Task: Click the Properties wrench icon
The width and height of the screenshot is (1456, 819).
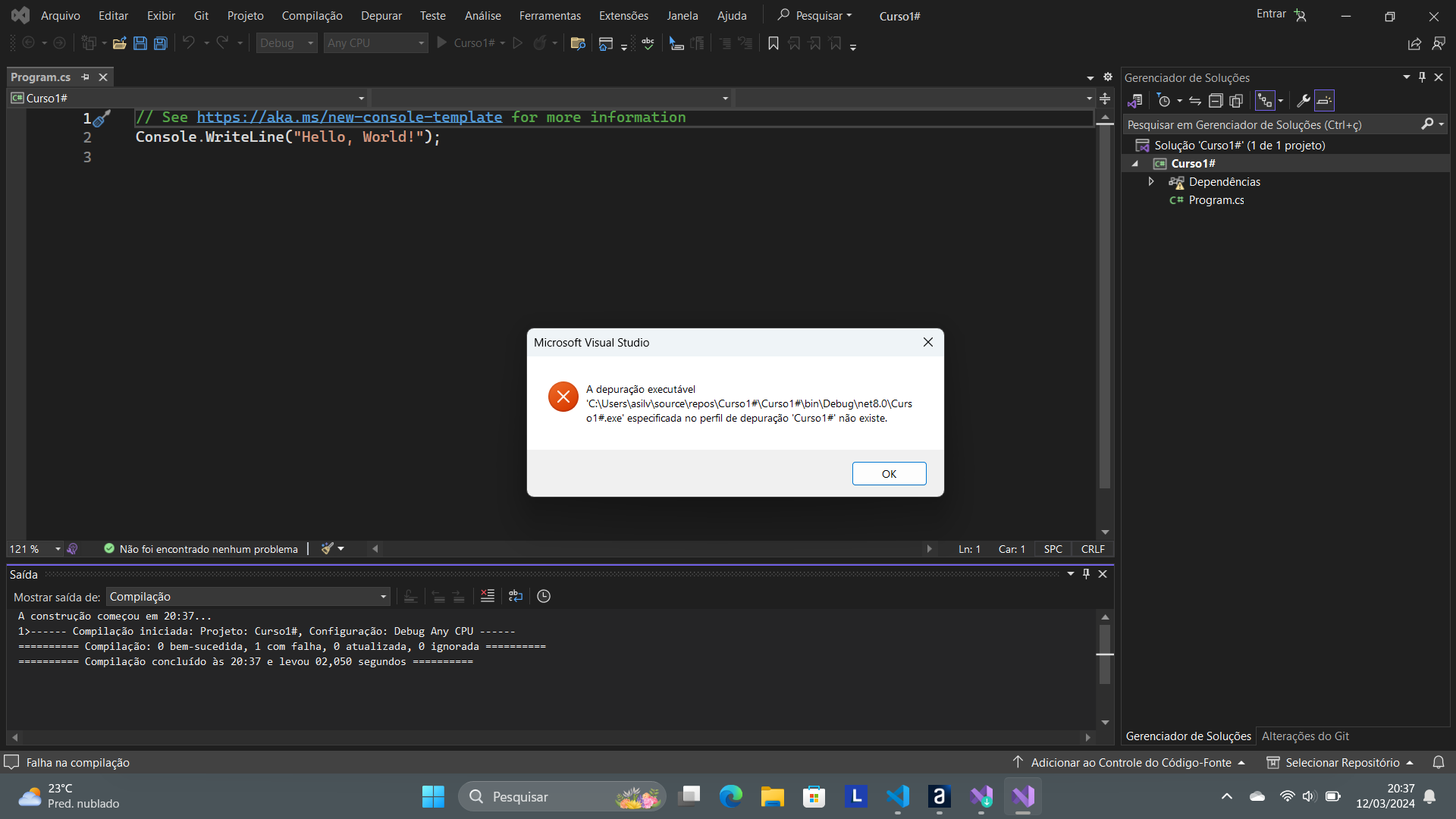Action: coord(1304,101)
